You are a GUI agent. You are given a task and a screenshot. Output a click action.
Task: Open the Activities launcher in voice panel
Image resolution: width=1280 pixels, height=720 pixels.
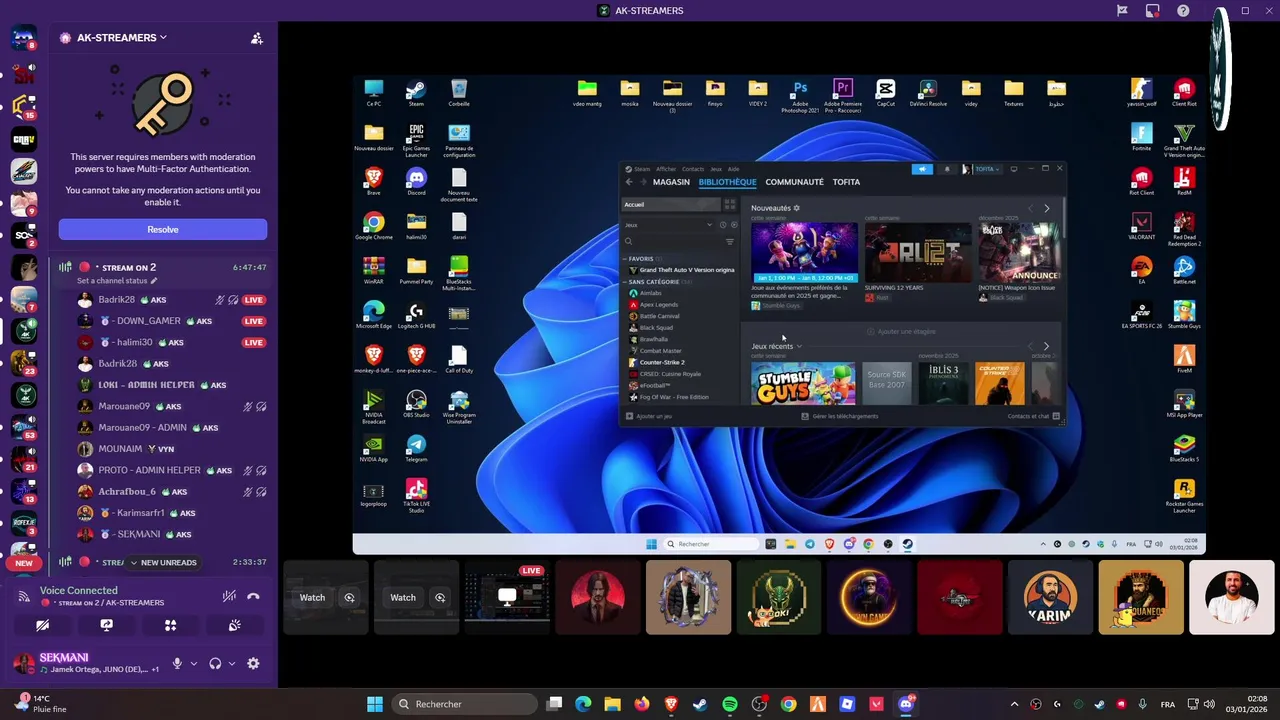tap(170, 625)
